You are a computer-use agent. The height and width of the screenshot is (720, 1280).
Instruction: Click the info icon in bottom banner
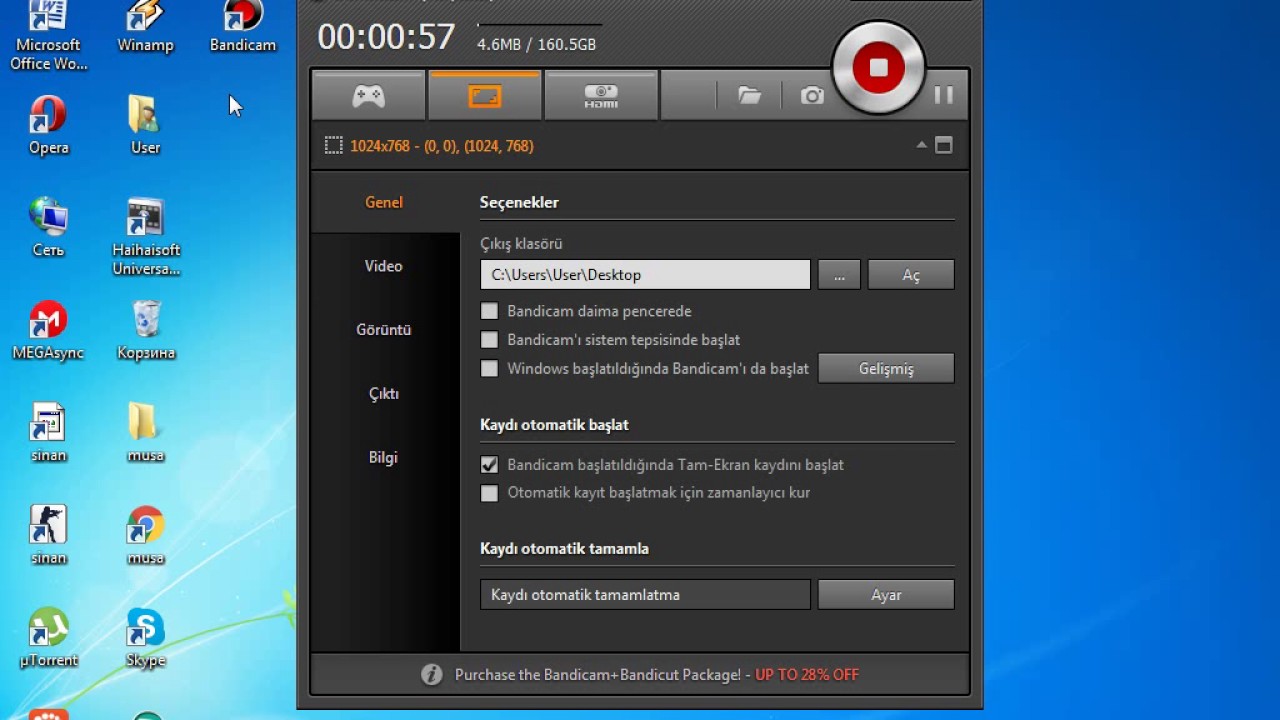tap(431, 675)
